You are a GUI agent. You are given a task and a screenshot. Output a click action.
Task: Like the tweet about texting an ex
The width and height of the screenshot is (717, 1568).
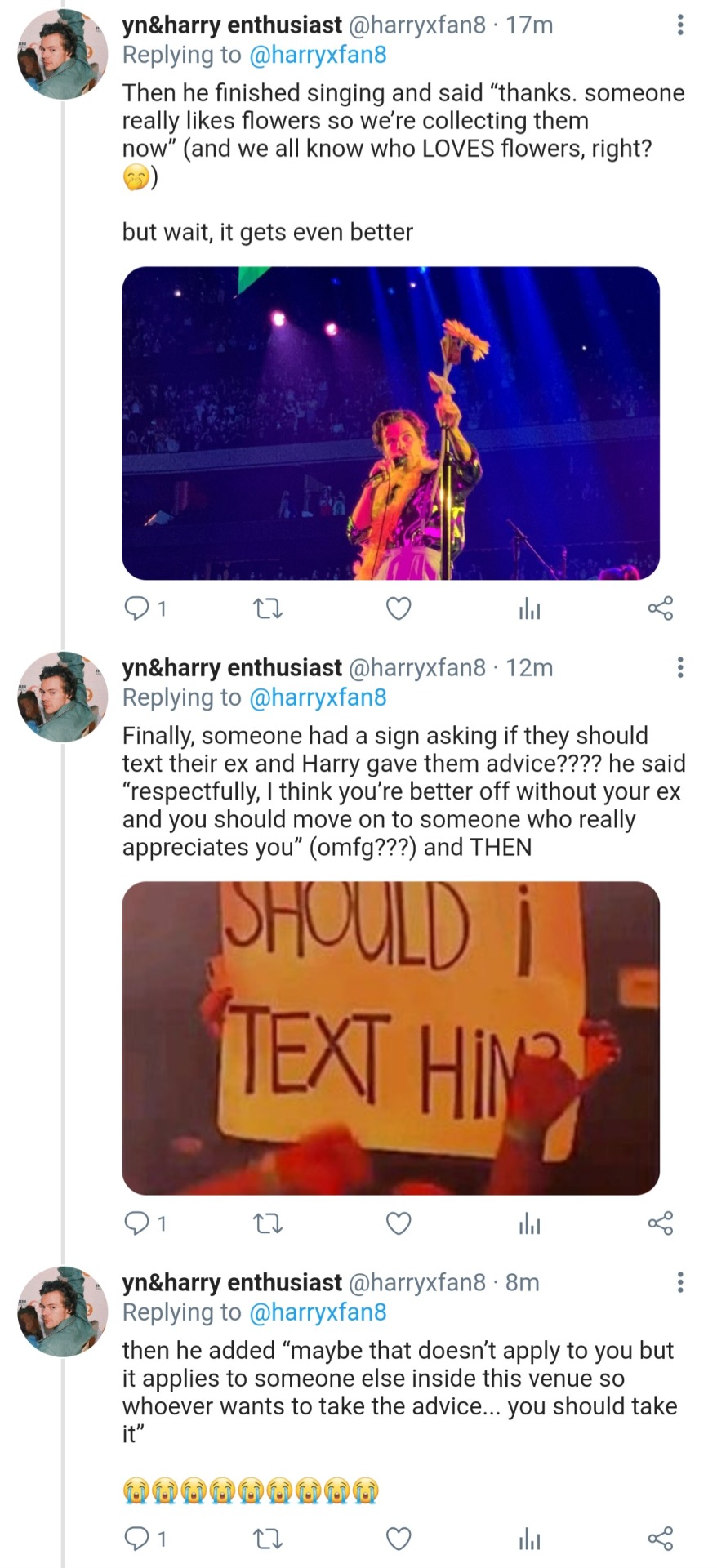(x=398, y=1223)
